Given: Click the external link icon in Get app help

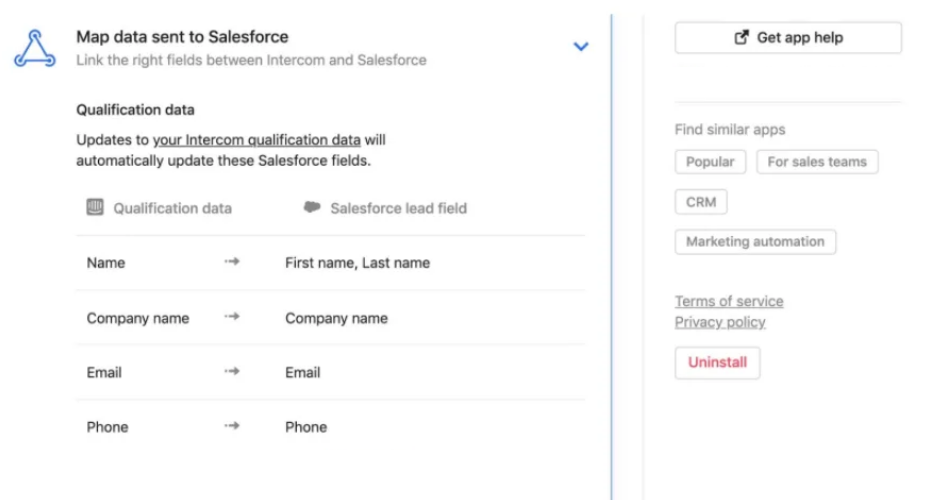Looking at the screenshot, I should (x=741, y=37).
